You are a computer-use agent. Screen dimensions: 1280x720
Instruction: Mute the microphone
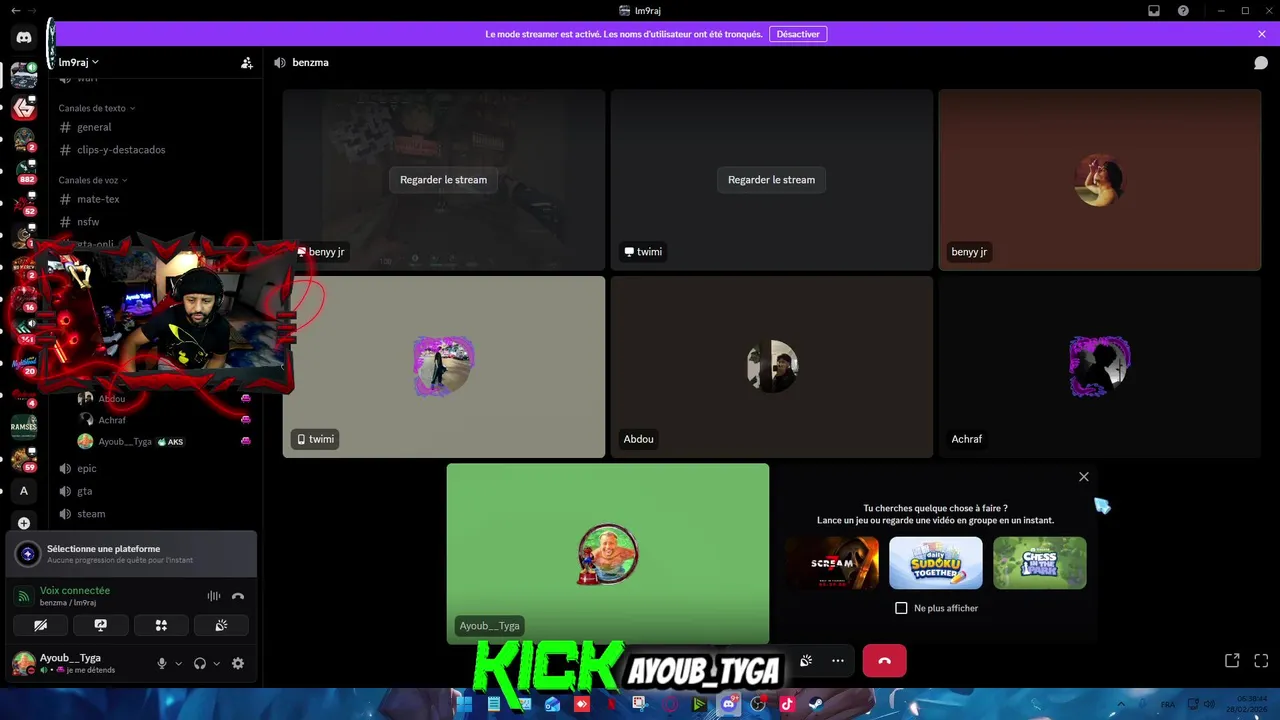(162, 663)
